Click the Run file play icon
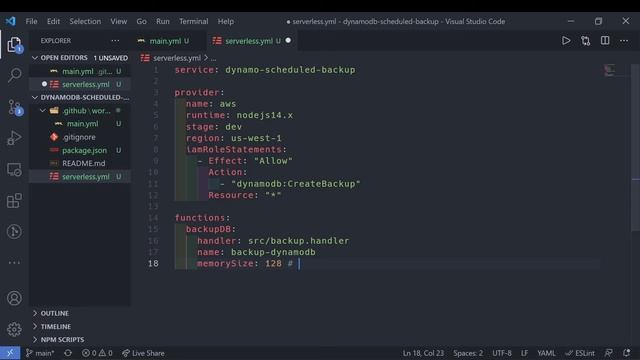 coord(566,41)
